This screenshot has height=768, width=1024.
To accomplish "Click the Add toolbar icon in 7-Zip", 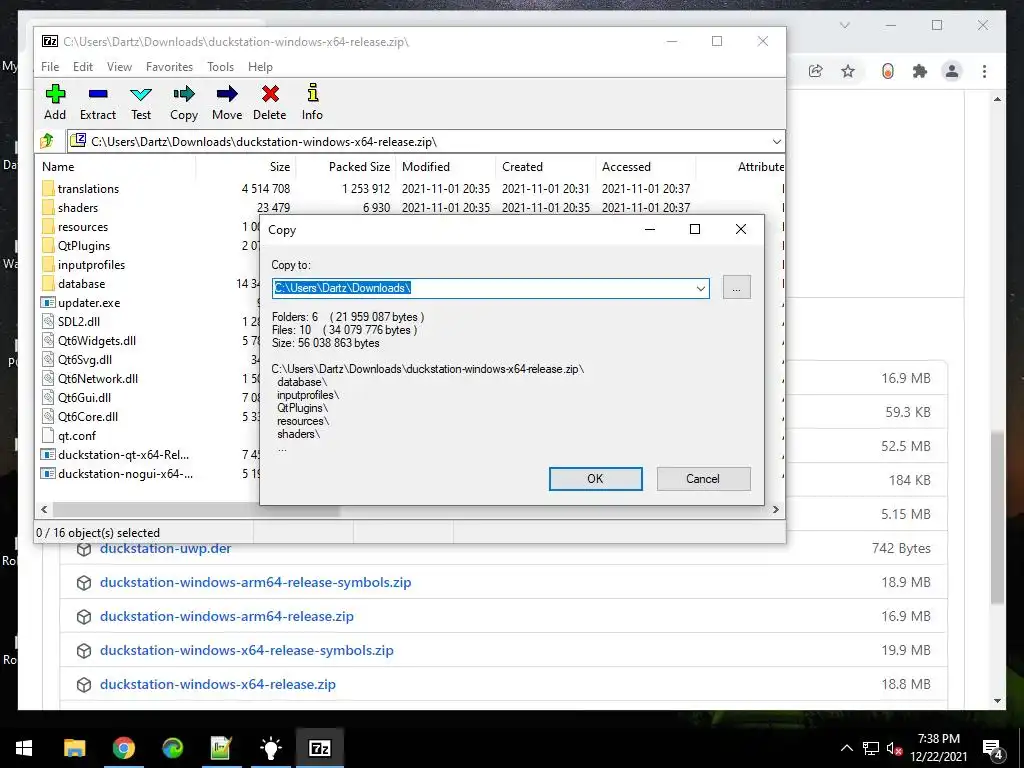I will pos(55,102).
